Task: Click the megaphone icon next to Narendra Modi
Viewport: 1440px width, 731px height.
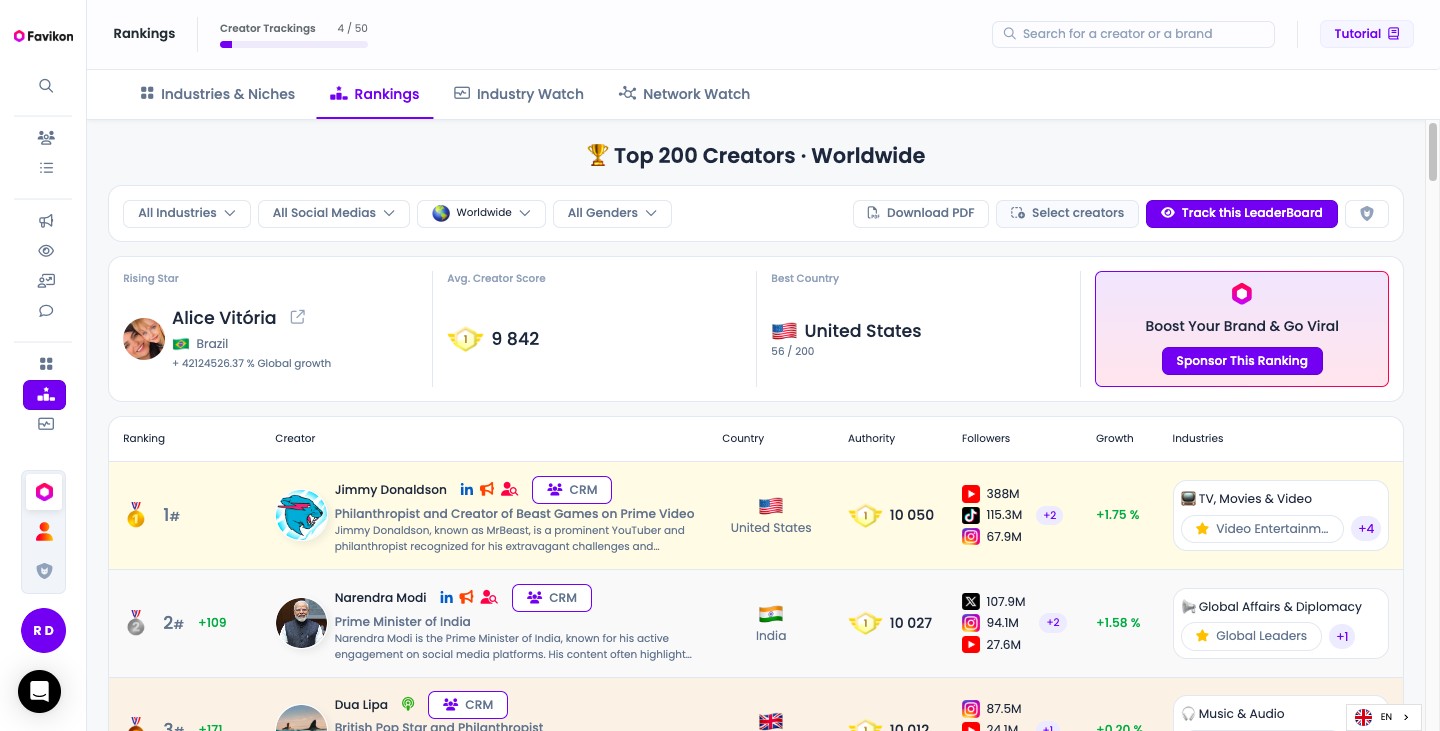Action: pyautogui.click(x=467, y=598)
